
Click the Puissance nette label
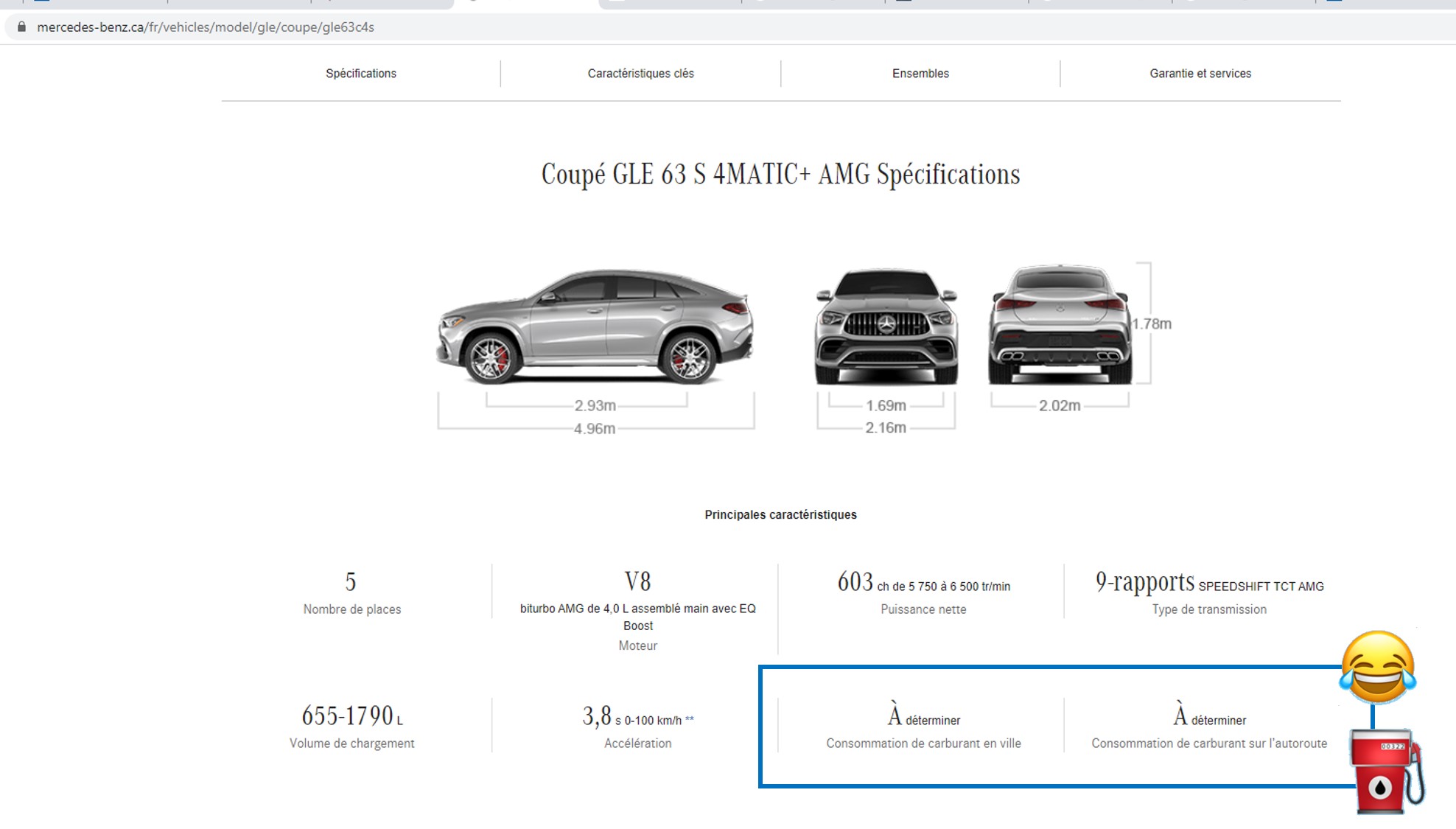point(923,609)
